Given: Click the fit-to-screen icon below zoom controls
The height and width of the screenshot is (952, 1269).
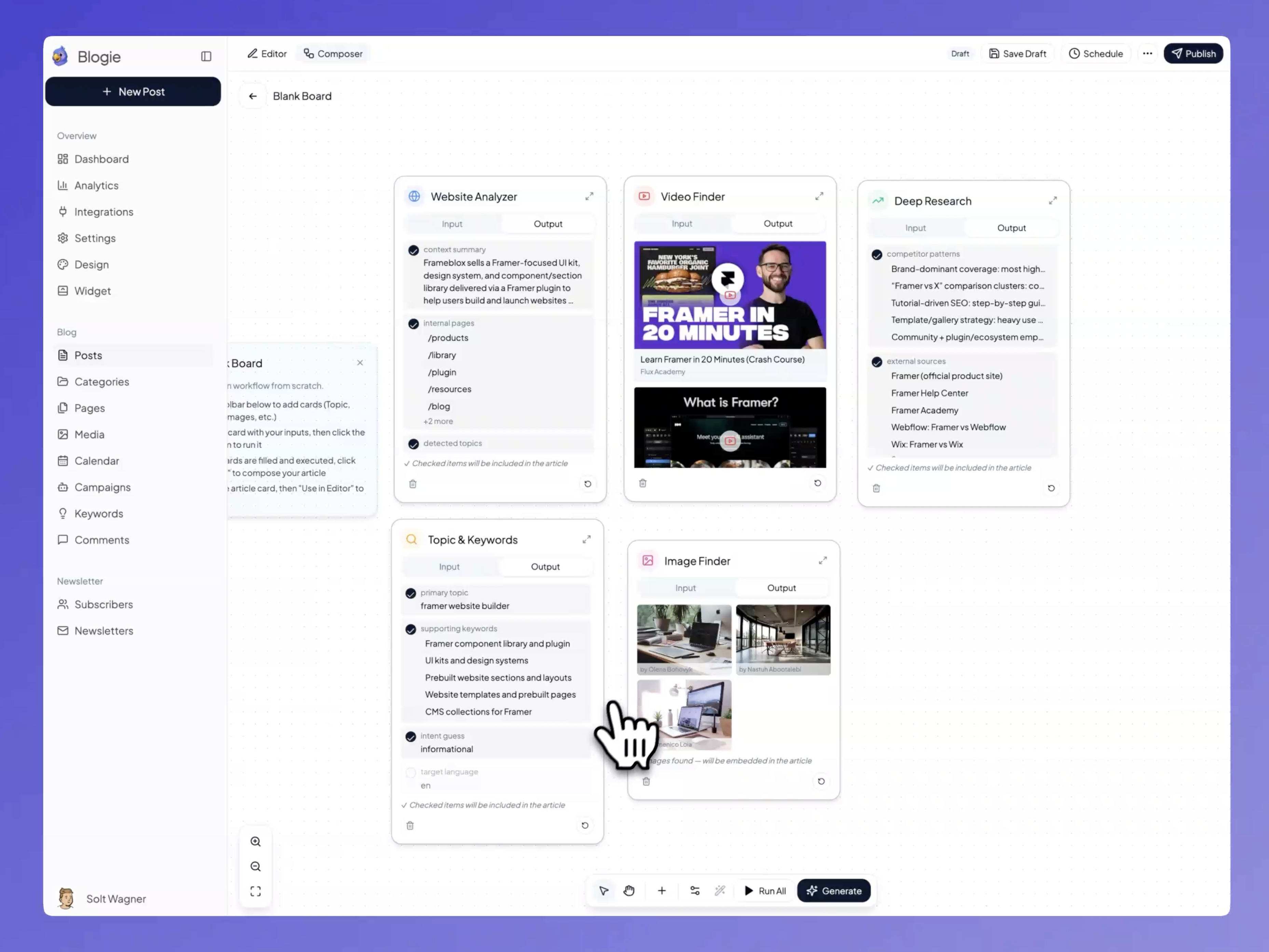Looking at the screenshot, I should click(255, 891).
